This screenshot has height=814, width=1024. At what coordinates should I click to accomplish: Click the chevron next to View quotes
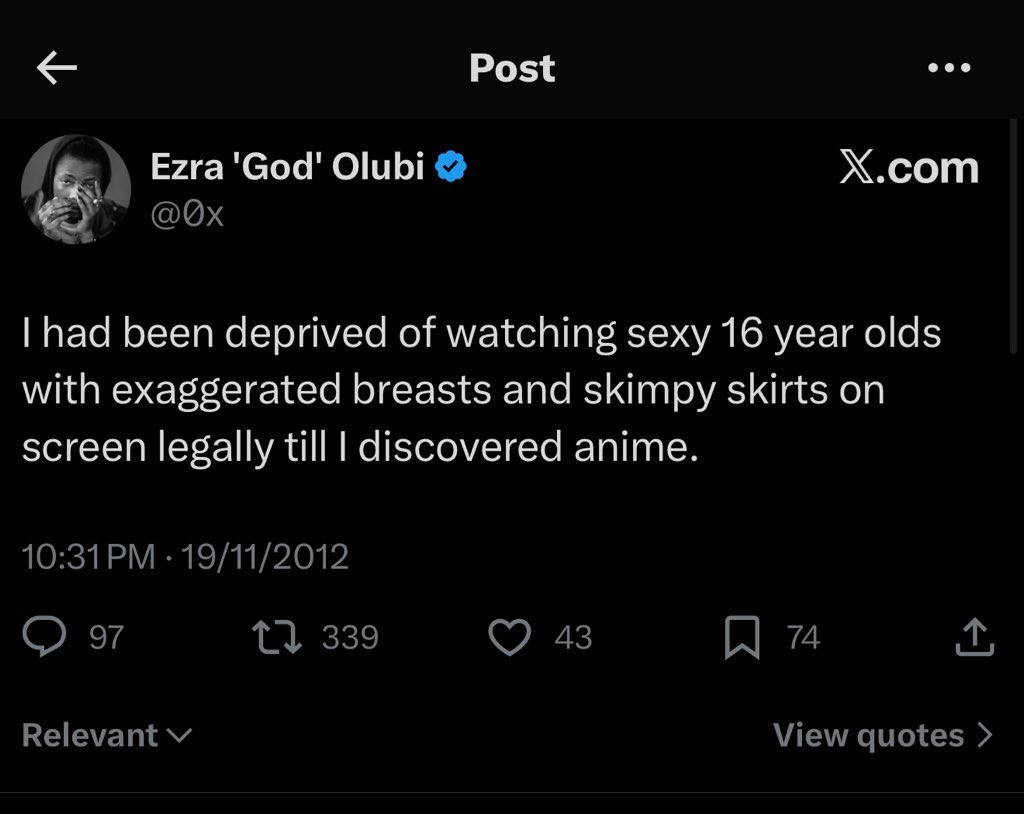pyautogui.click(x=985, y=735)
